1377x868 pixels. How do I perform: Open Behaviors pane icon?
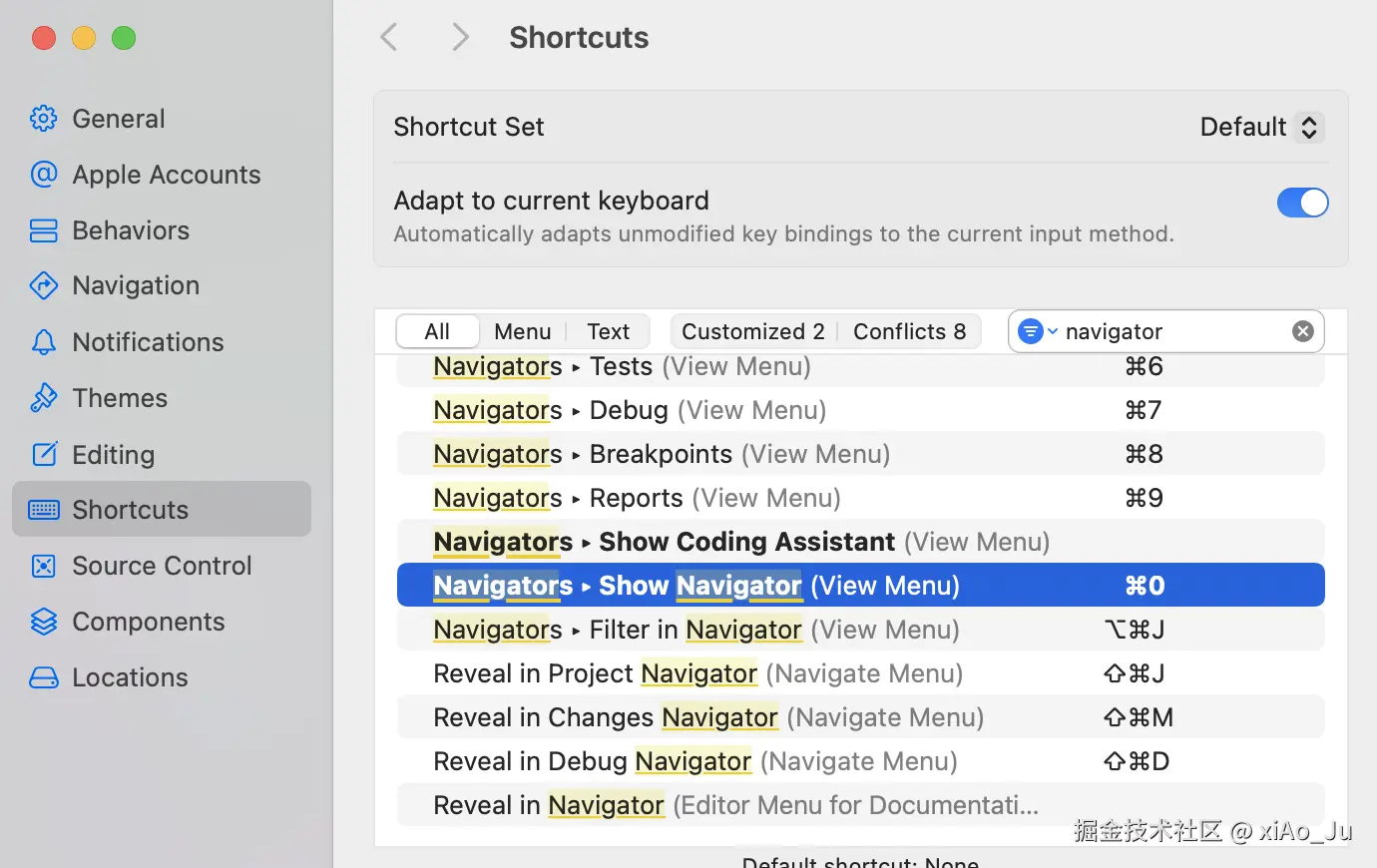tap(44, 230)
